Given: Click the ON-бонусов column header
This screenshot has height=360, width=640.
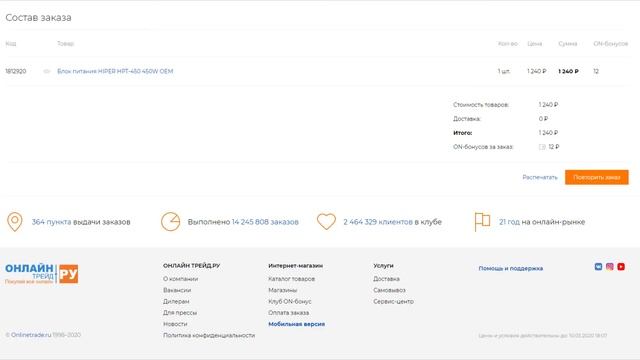Looking at the screenshot, I should [x=611, y=44].
